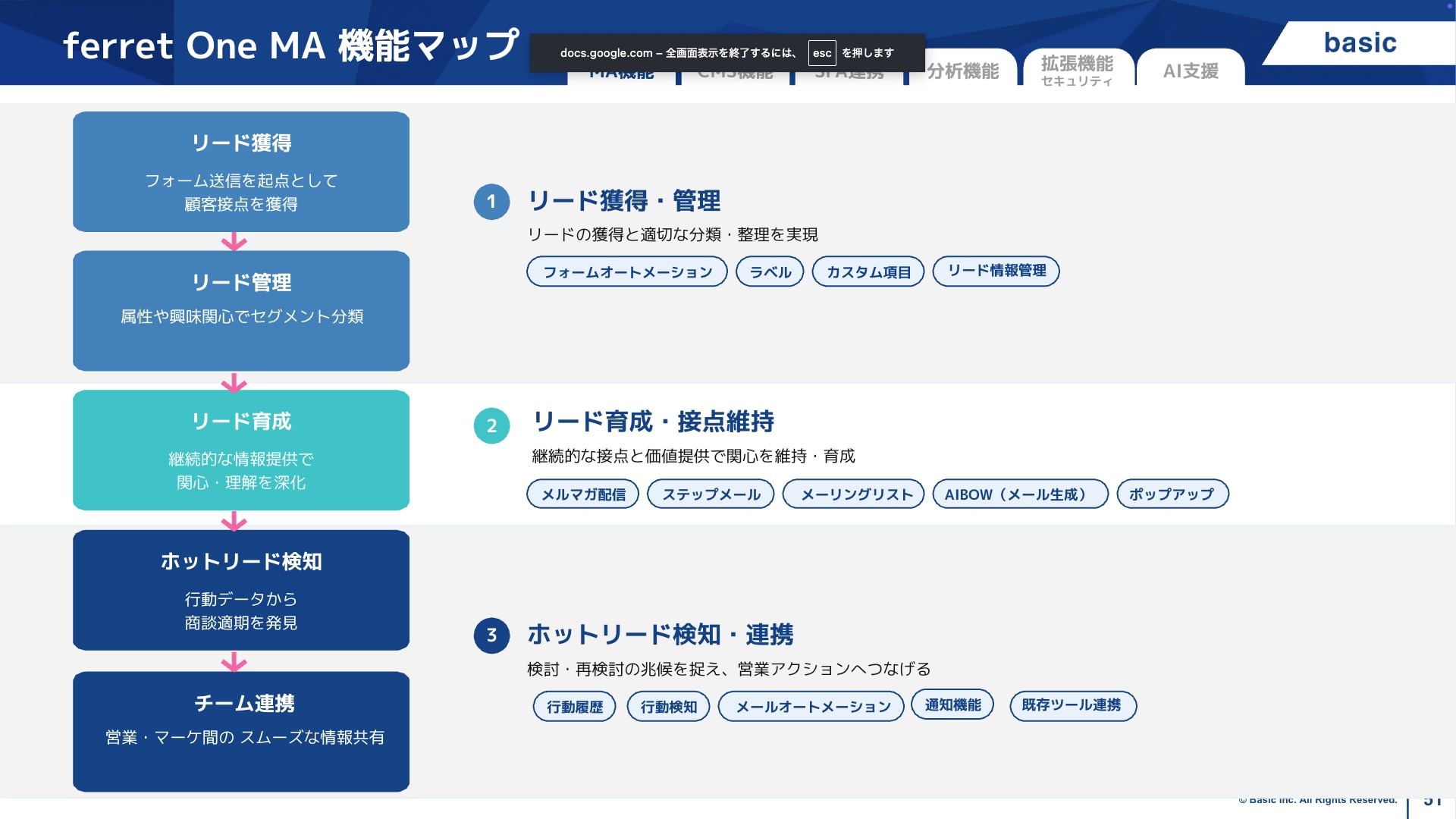
Task: Click pink arrow below ホットリード検知 box
Action: tap(234, 662)
